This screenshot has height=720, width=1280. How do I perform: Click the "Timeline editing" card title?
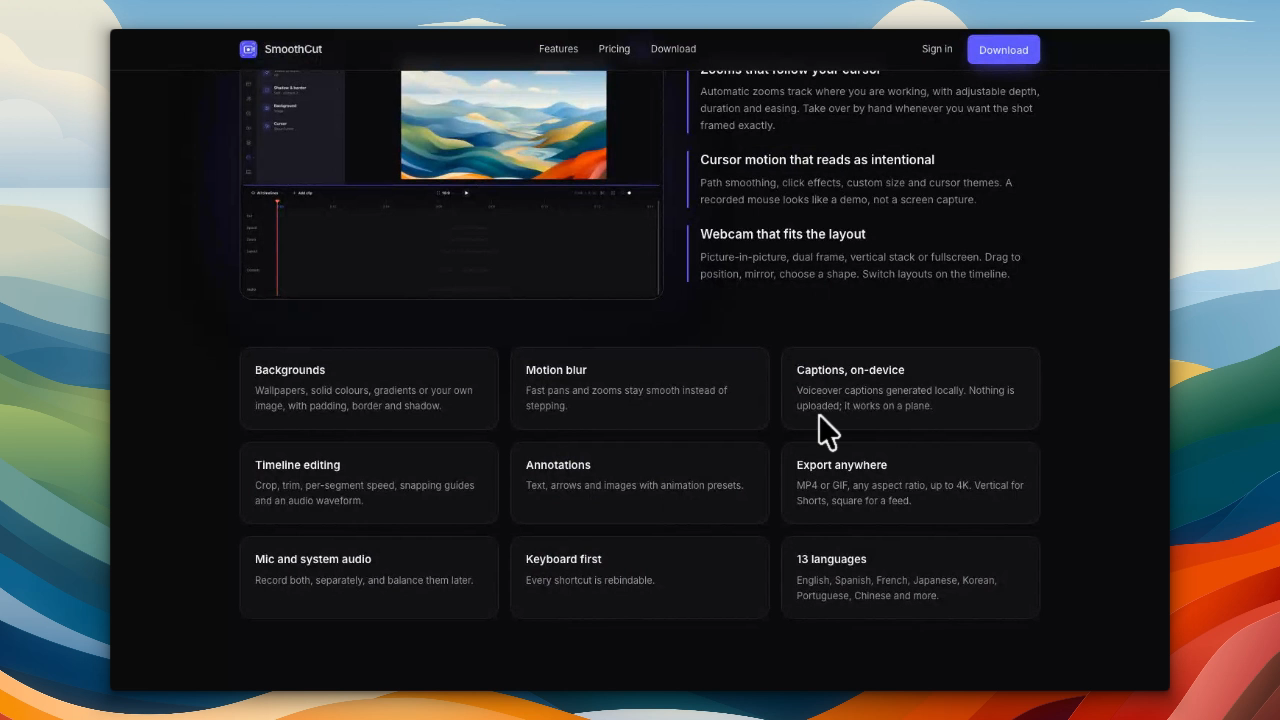tap(297, 465)
